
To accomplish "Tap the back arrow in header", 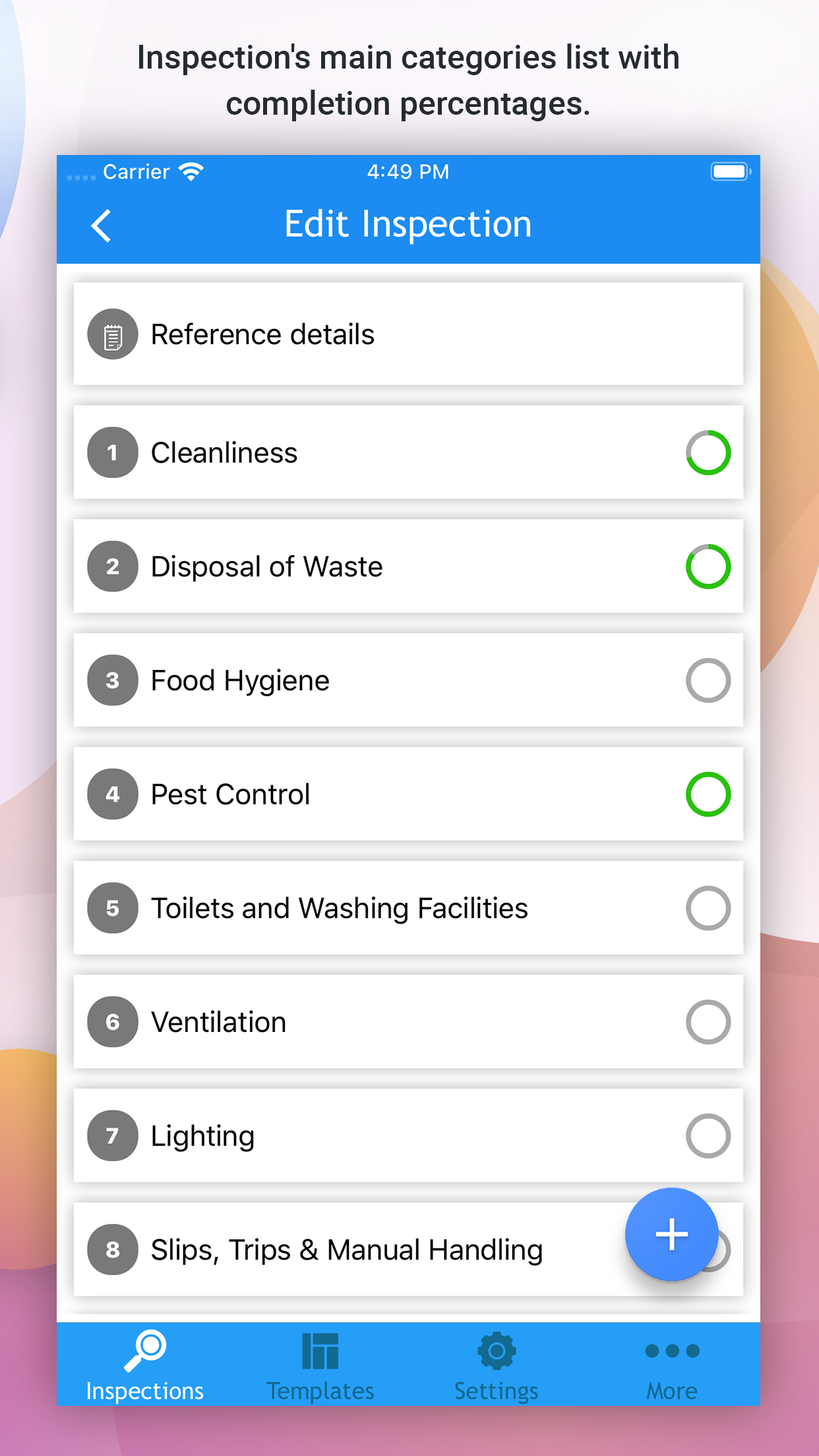I will point(102,226).
